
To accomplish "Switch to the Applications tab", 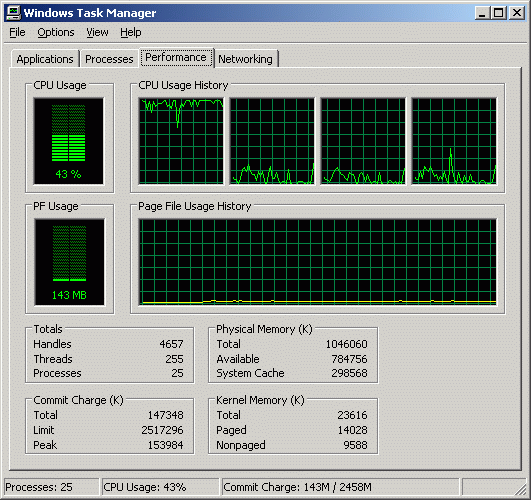I will click(45, 59).
